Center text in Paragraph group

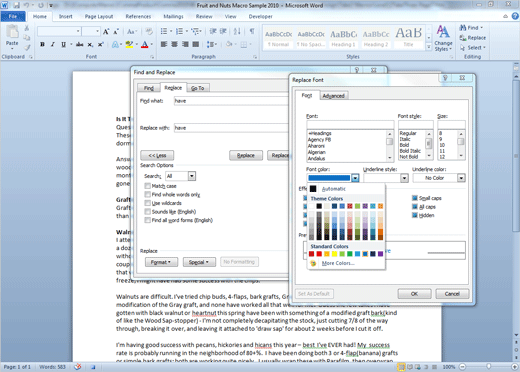pos(174,44)
